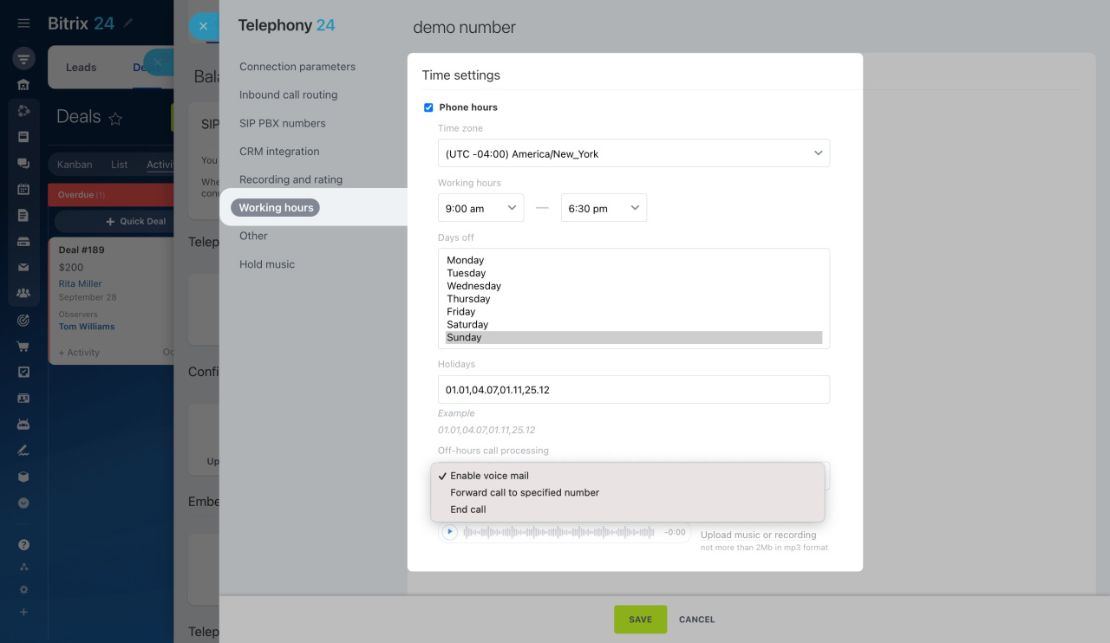Open the 6:30 pm end time dropdown
Screen dimensions: 1110x643
pyautogui.click(x=604, y=208)
